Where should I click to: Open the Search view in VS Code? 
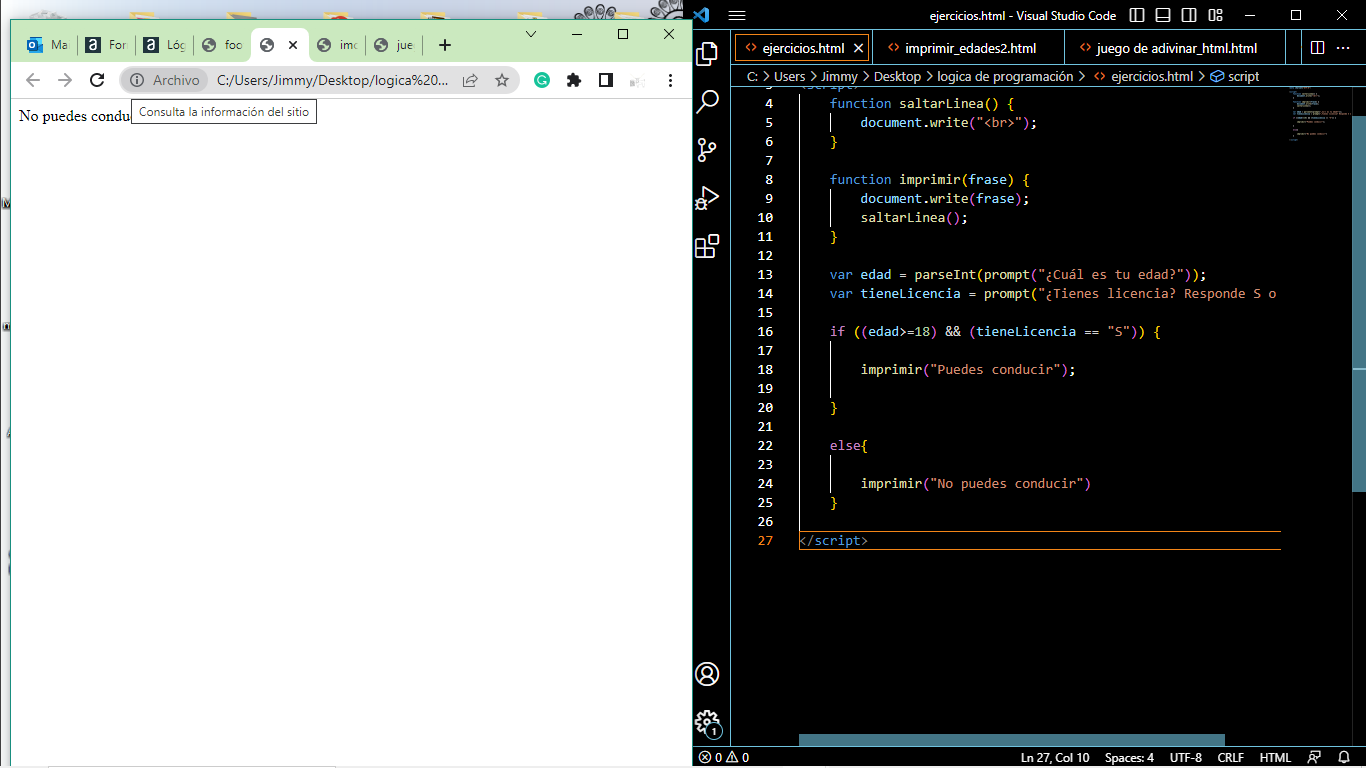(x=707, y=101)
